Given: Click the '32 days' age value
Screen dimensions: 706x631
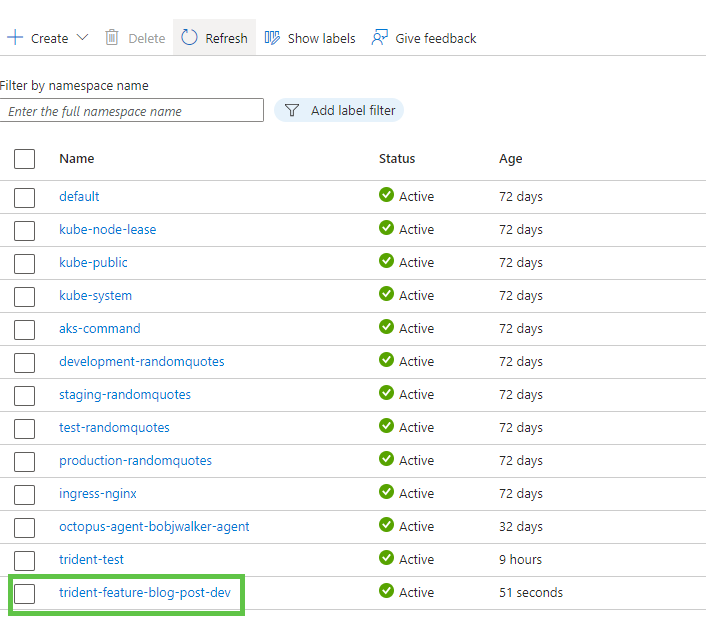Looking at the screenshot, I should pyautogui.click(x=520, y=527).
